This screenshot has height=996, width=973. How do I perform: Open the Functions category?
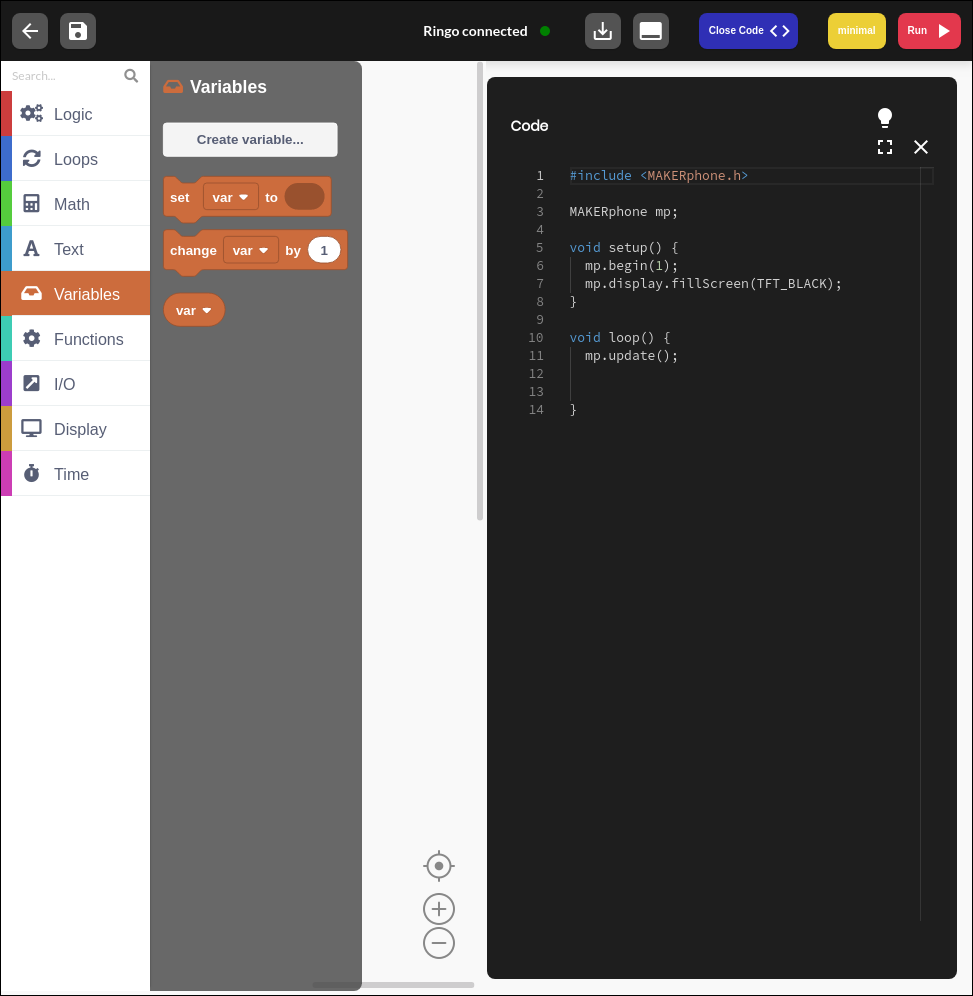(76, 339)
